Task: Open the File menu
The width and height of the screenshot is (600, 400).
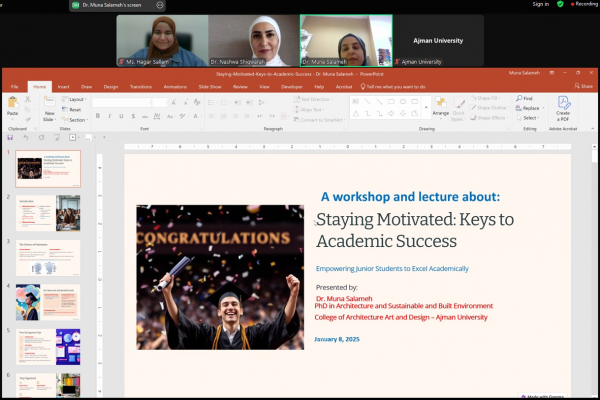Action: [x=15, y=87]
